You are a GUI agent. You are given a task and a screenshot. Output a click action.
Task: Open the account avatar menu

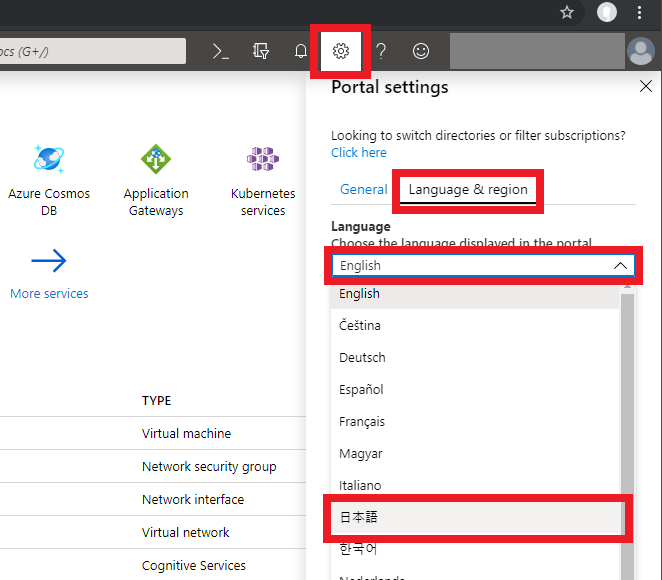tap(641, 51)
